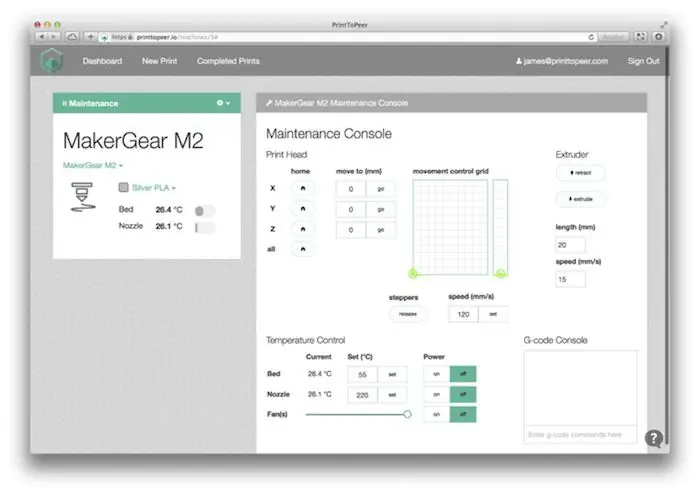Click inside the movement control grid

(x=450, y=227)
